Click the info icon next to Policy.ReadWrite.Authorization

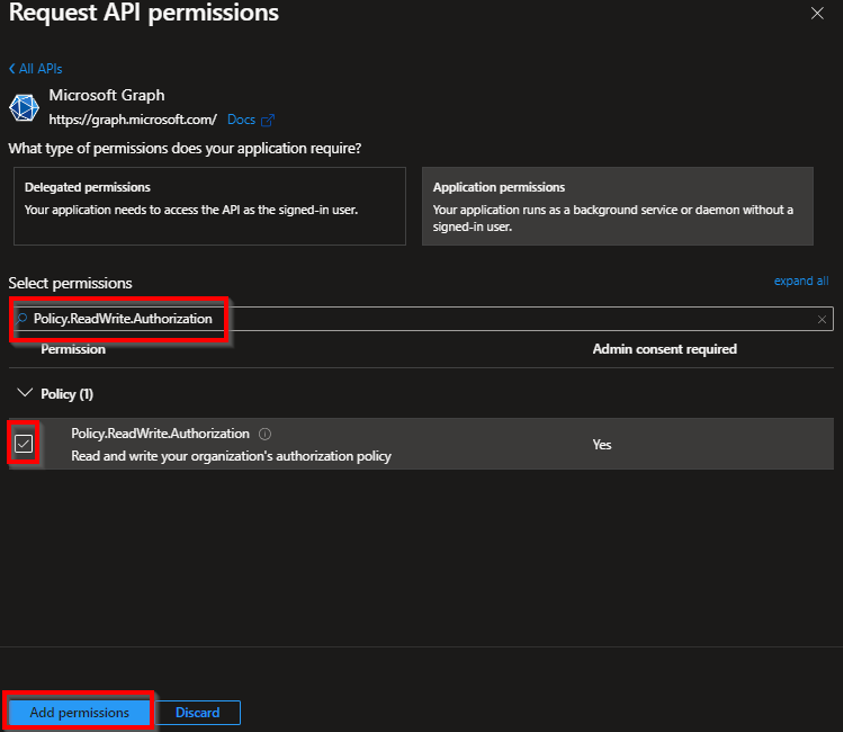[x=265, y=434]
